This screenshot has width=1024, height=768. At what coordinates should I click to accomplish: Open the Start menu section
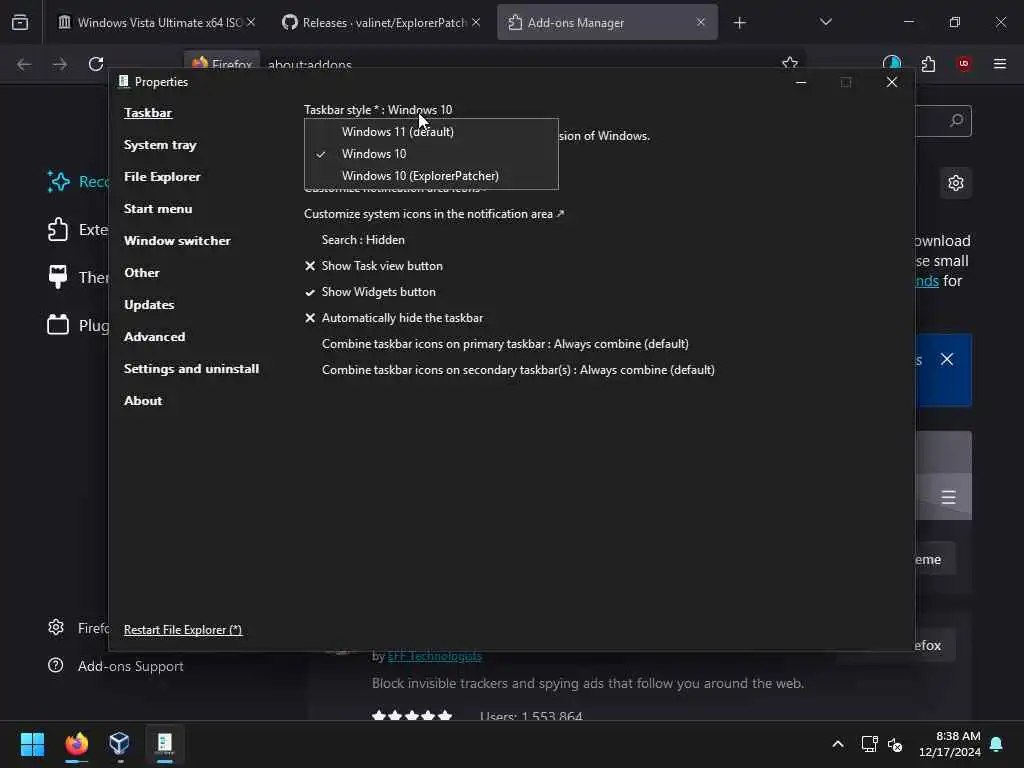pyautogui.click(x=158, y=208)
